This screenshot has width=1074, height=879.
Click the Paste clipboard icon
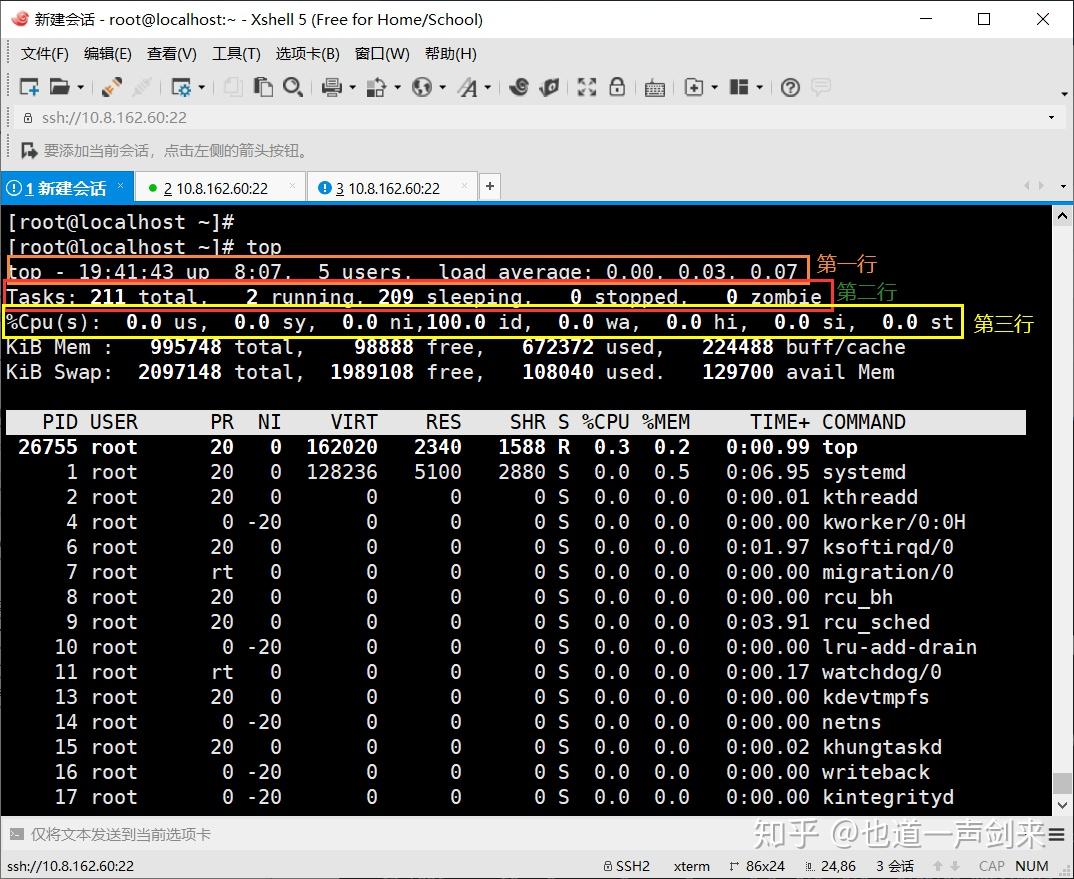point(264,88)
